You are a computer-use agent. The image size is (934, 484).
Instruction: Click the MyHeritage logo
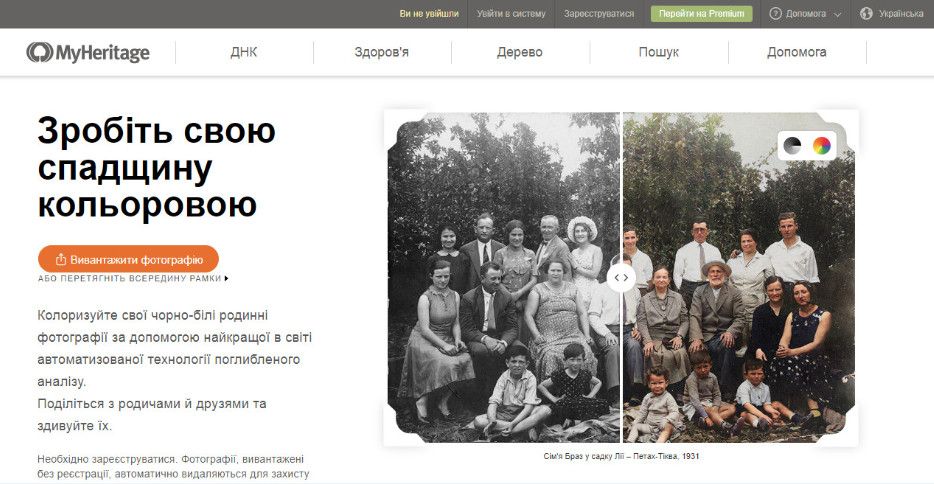click(x=88, y=52)
